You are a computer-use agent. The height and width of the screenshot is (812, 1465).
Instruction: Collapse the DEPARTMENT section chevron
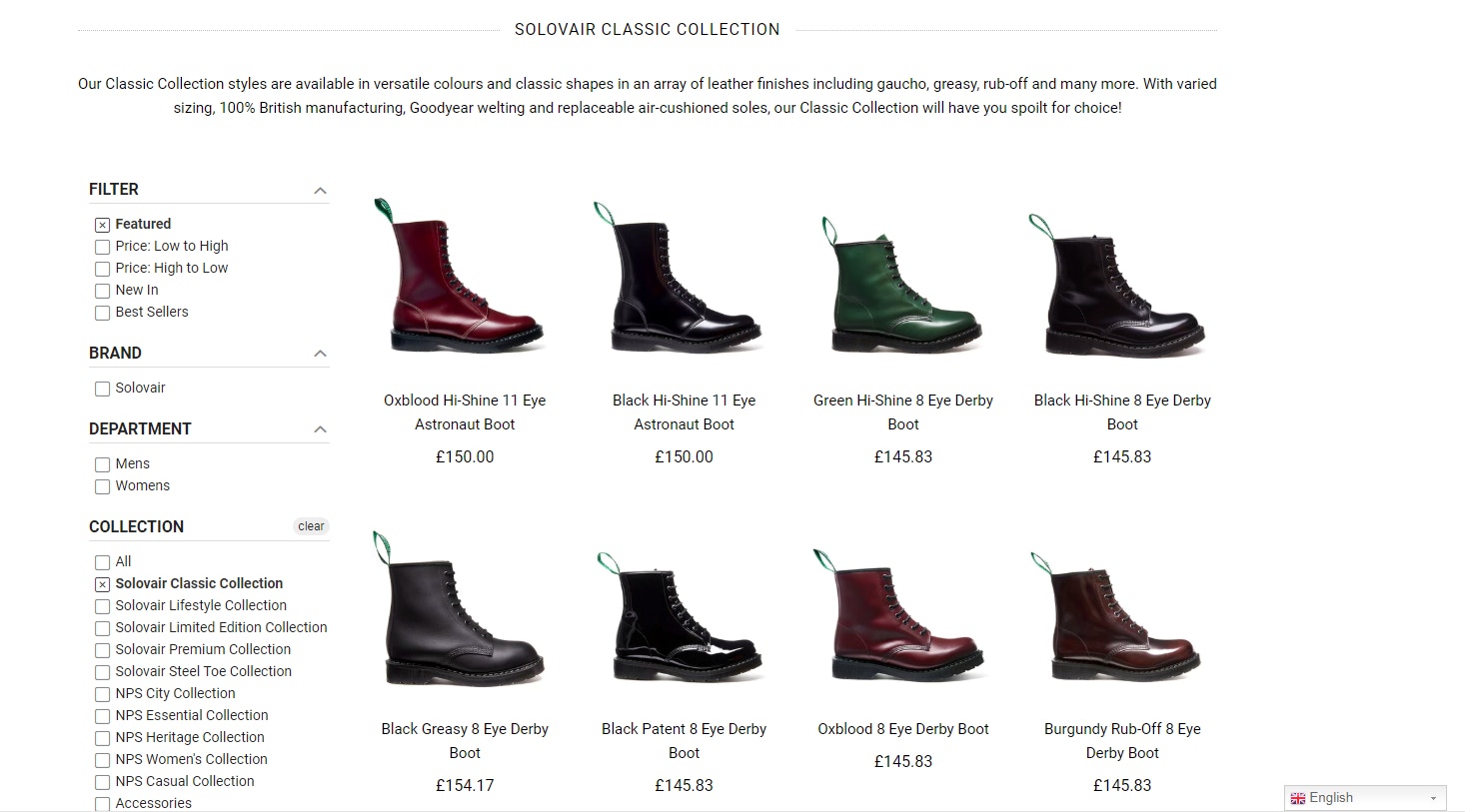click(320, 429)
